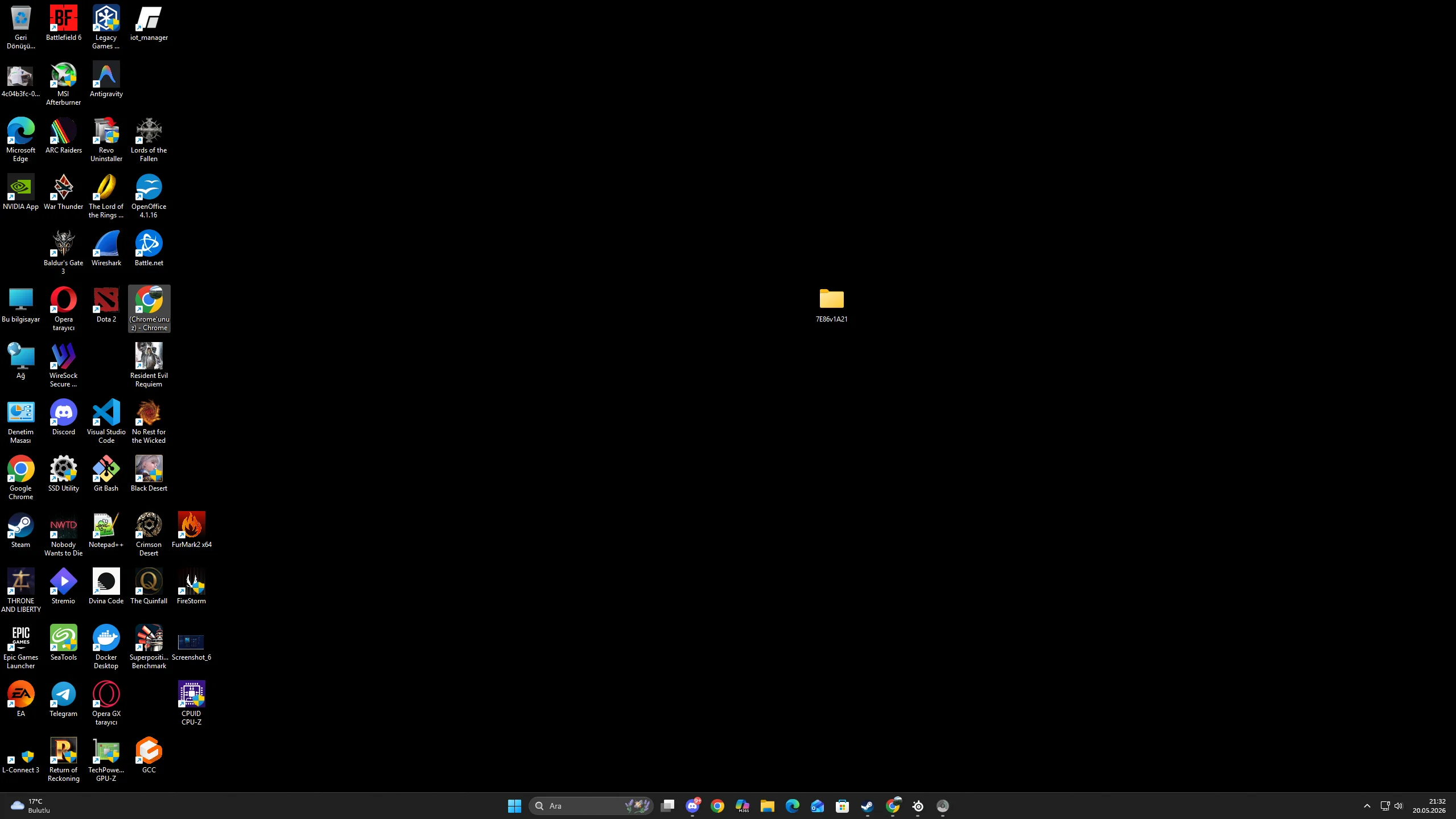Select the FurMark2 x64 icon

(191, 530)
